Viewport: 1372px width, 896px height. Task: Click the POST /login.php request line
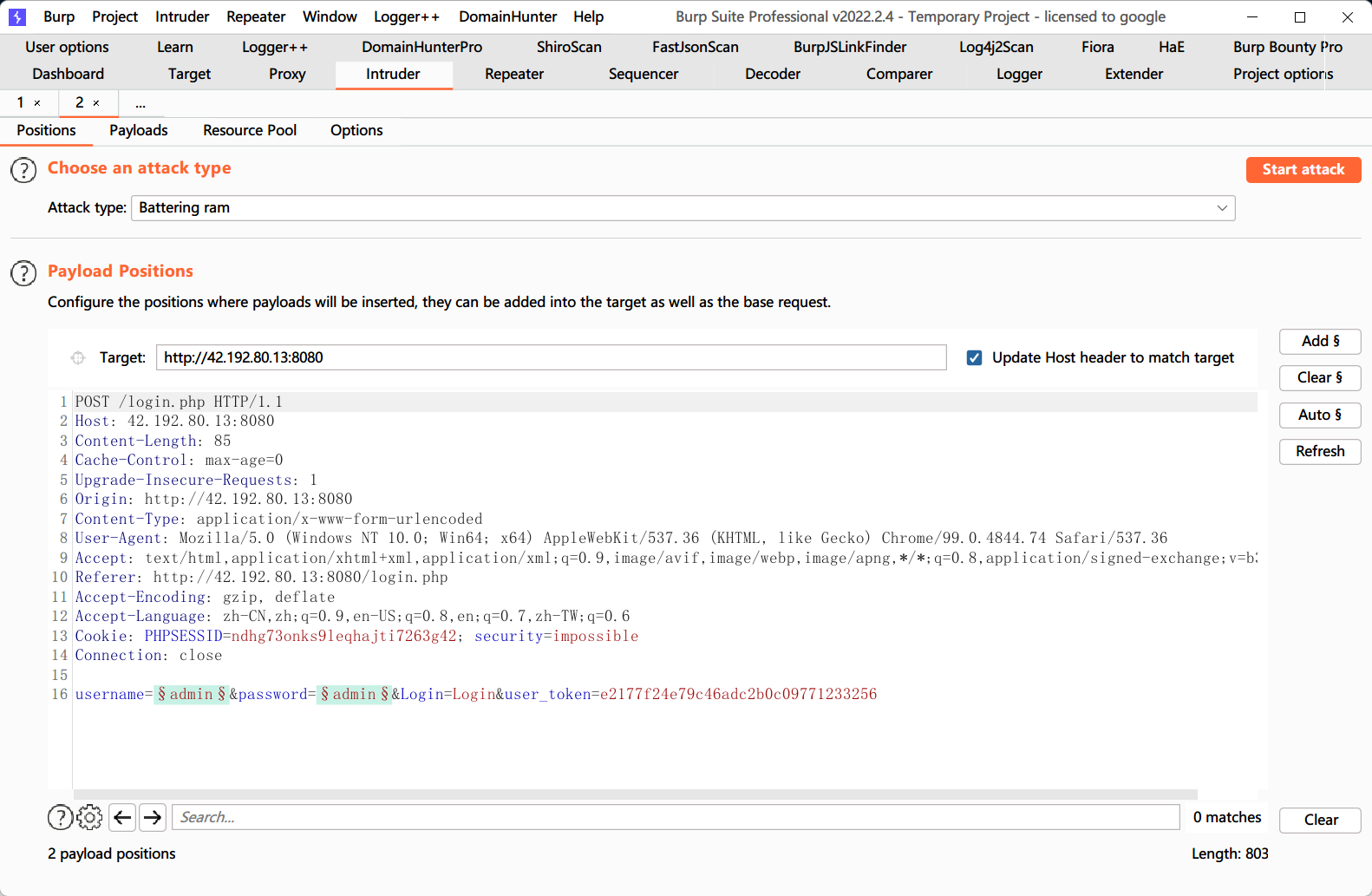pos(179,402)
